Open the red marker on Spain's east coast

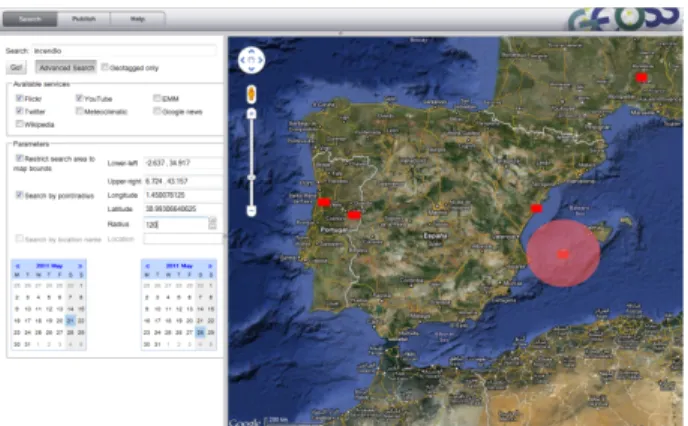coord(536,208)
